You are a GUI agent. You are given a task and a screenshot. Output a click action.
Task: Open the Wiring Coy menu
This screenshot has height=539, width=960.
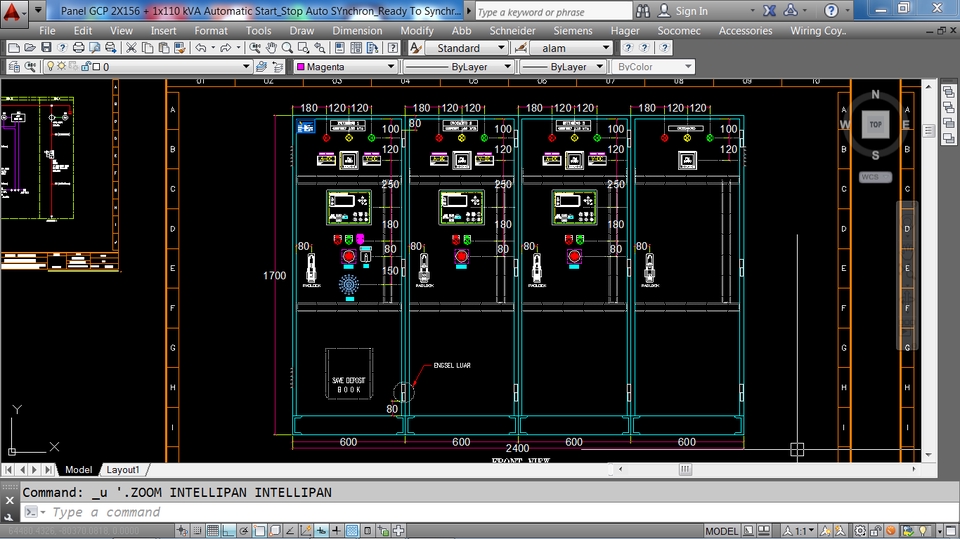[x=818, y=30]
